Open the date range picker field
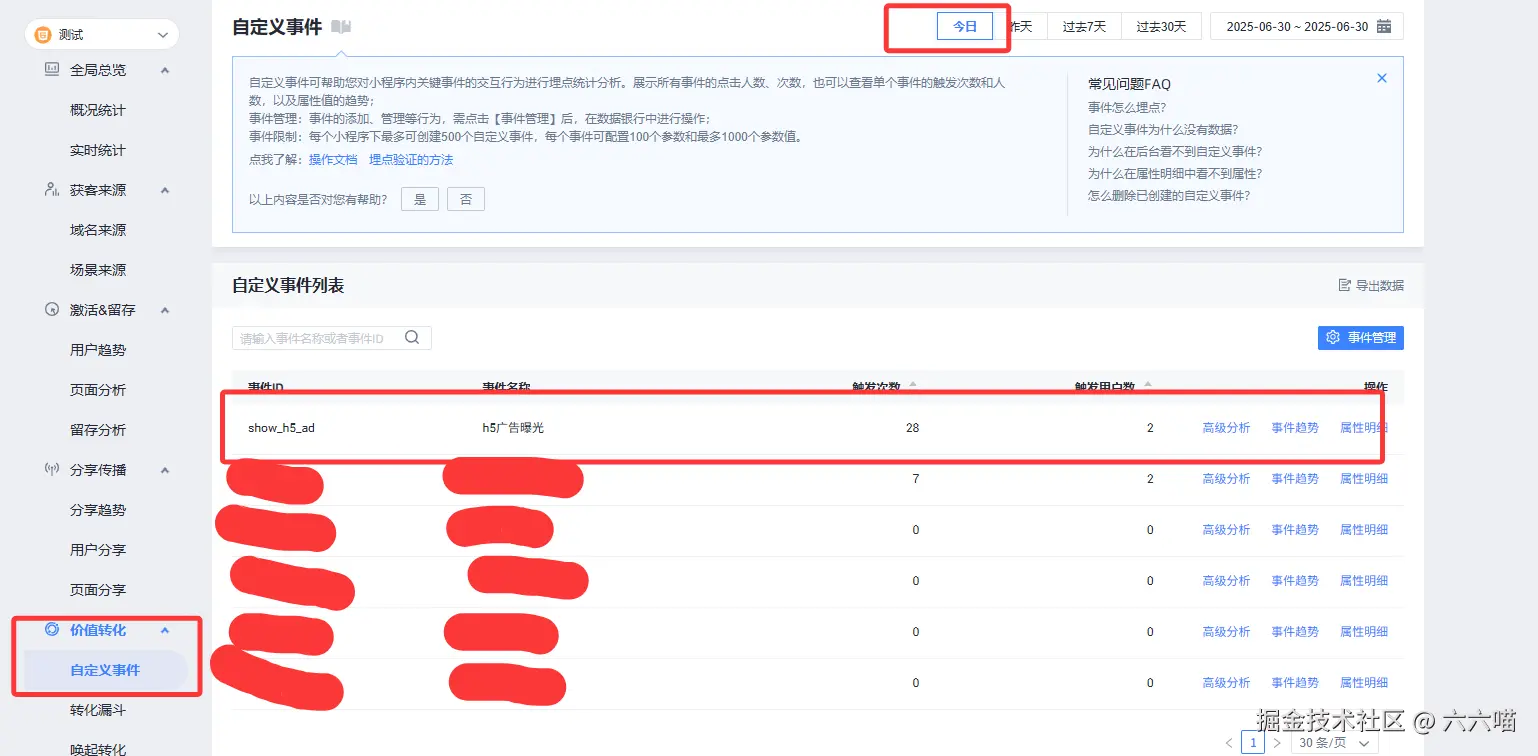Viewport: 1538px width, 756px height. (x=1306, y=27)
